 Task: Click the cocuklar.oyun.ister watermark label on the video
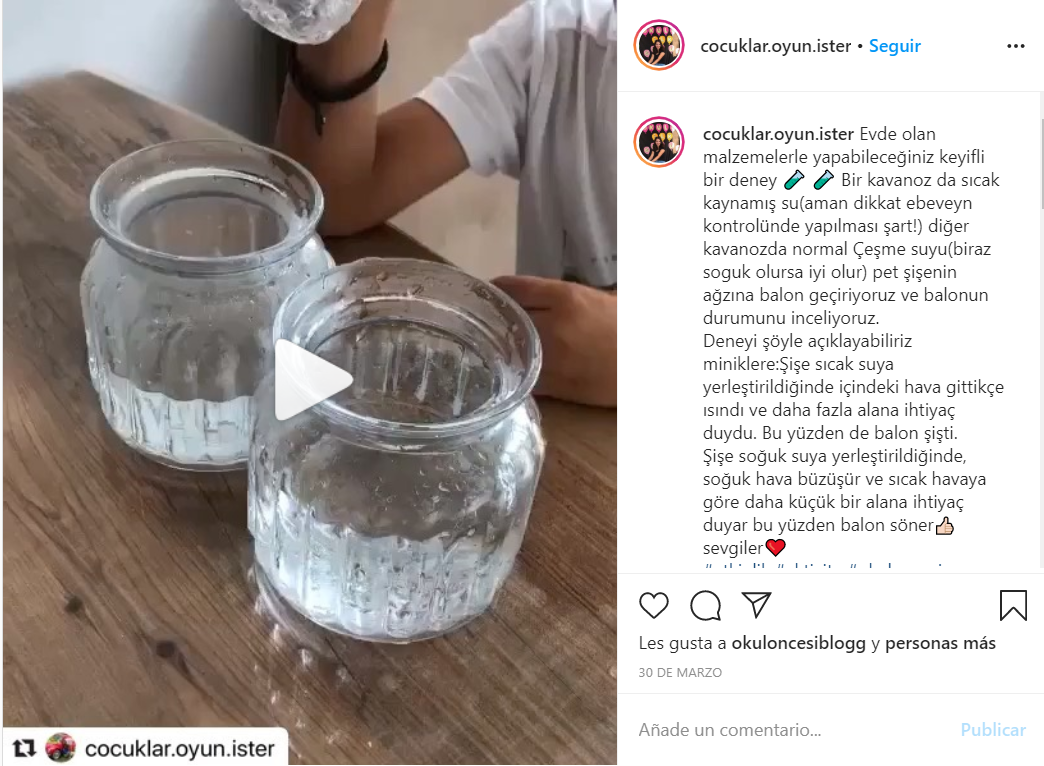point(180,749)
